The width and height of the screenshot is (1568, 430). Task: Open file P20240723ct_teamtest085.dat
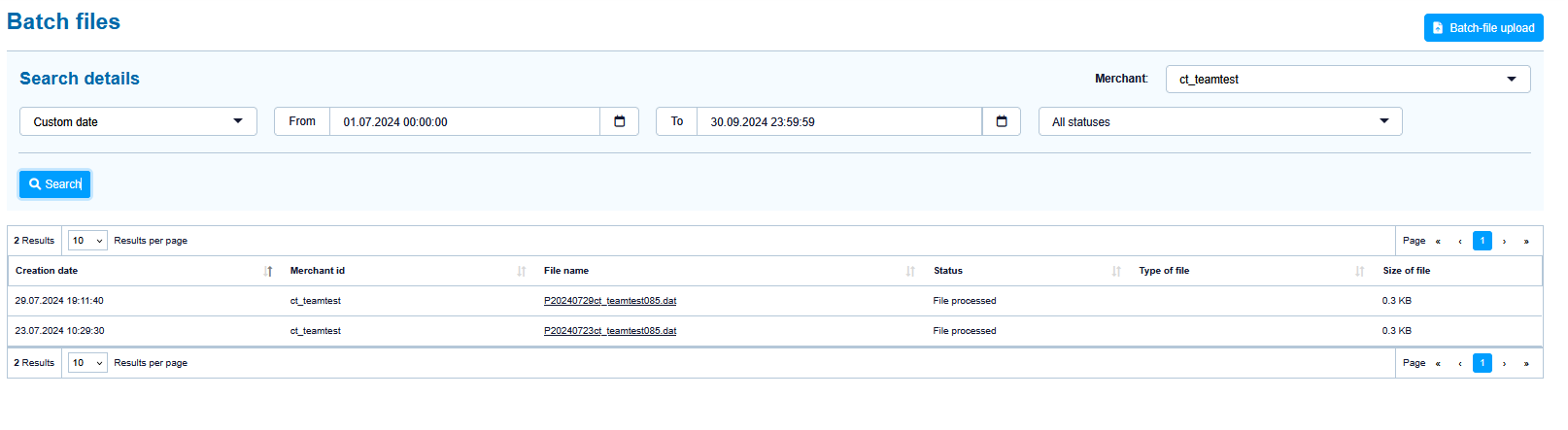(610, 331)
